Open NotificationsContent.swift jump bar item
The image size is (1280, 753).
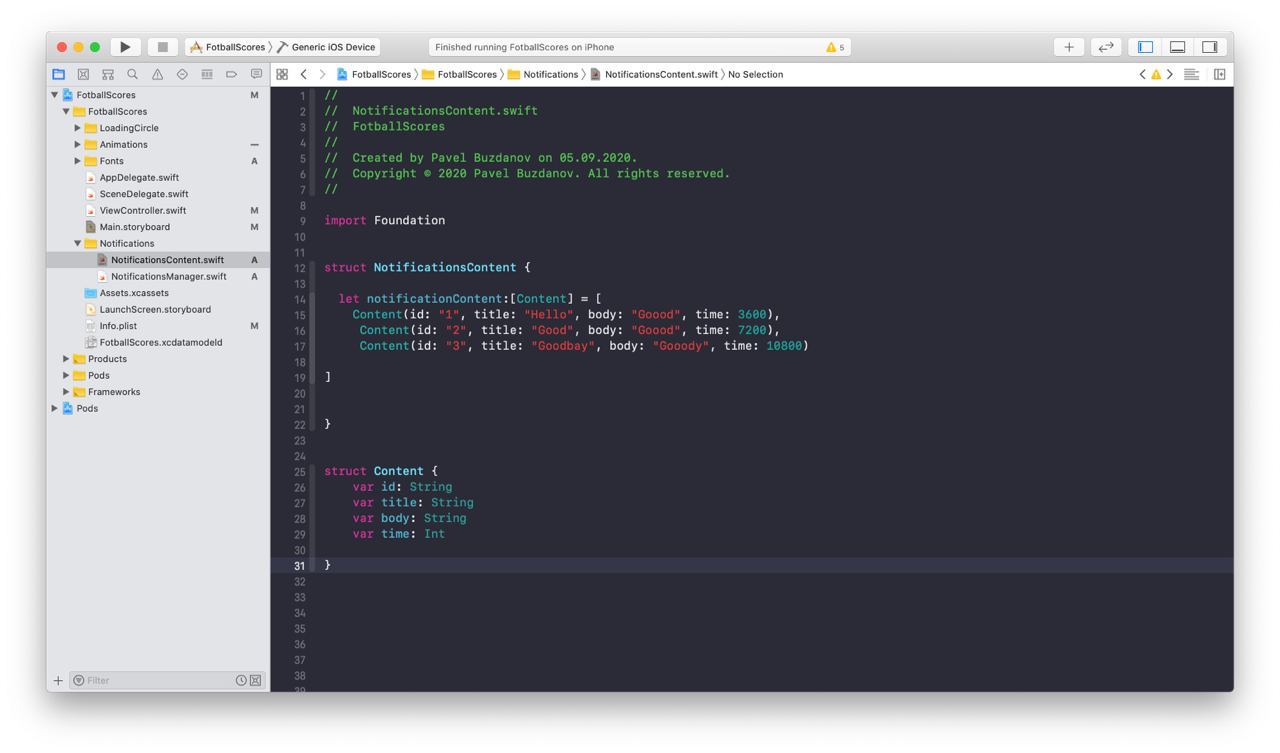click(x=654, y=74)
